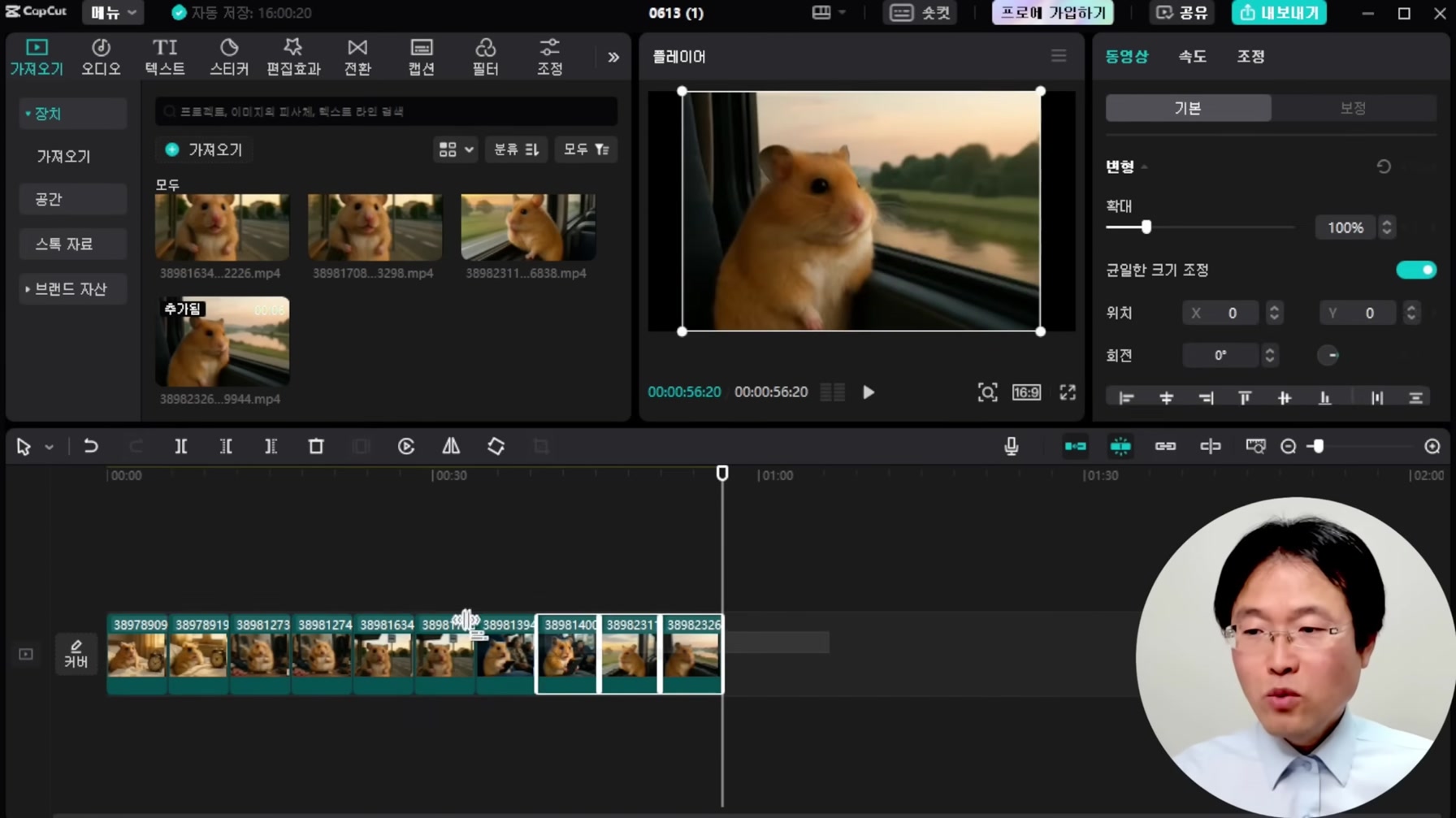1456x818 pixels.
Task: Toggle 균일한 크기 조정 switch
Action: [x=1416, y=270]
